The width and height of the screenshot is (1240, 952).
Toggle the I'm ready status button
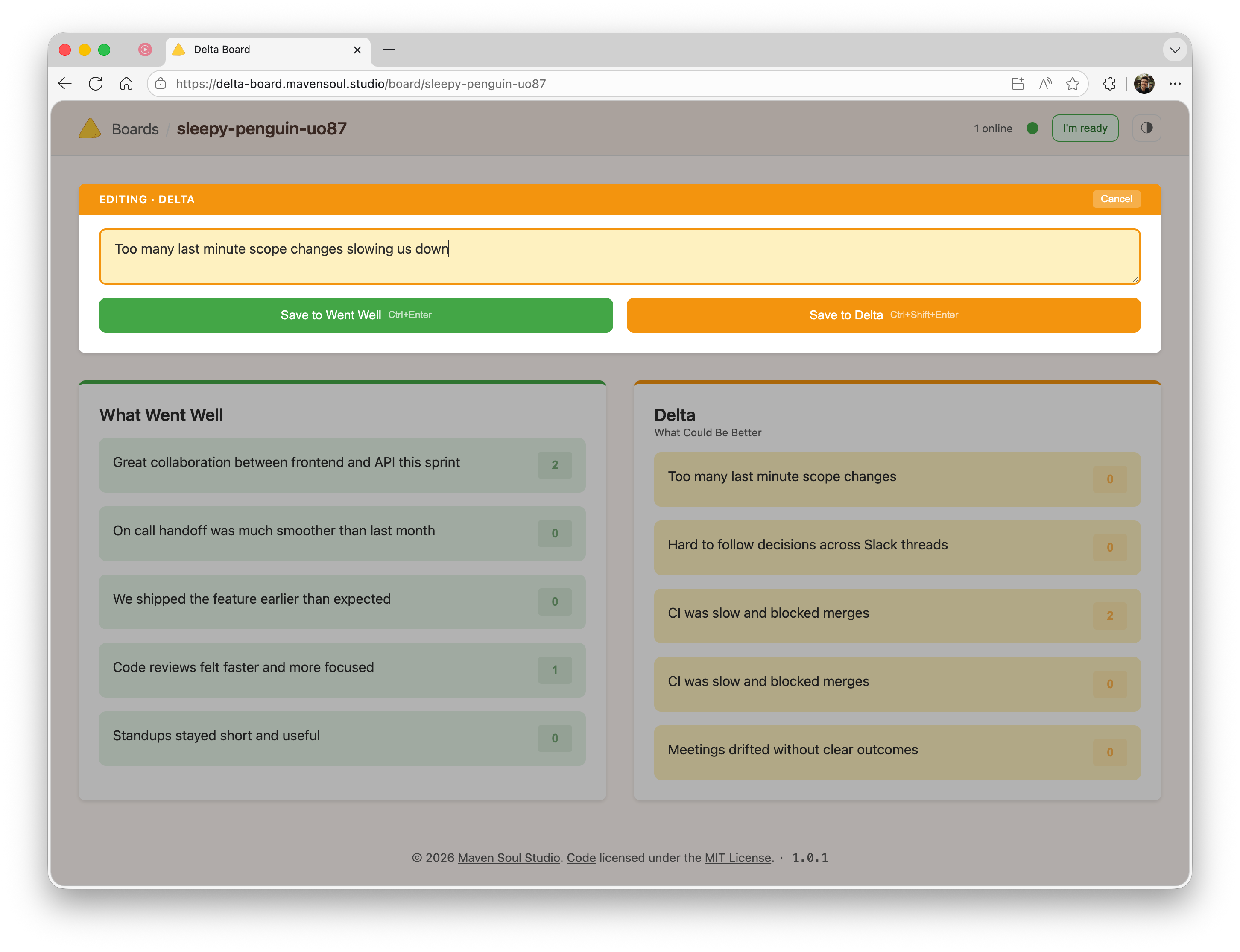(1085, 128)
